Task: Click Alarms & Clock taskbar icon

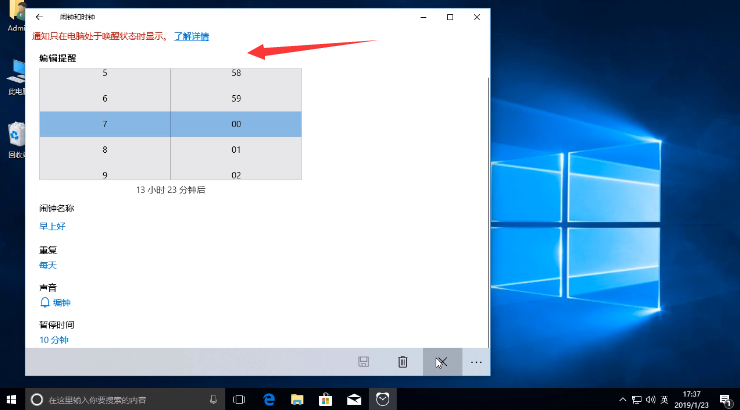Action: click(x=382, y=400)
